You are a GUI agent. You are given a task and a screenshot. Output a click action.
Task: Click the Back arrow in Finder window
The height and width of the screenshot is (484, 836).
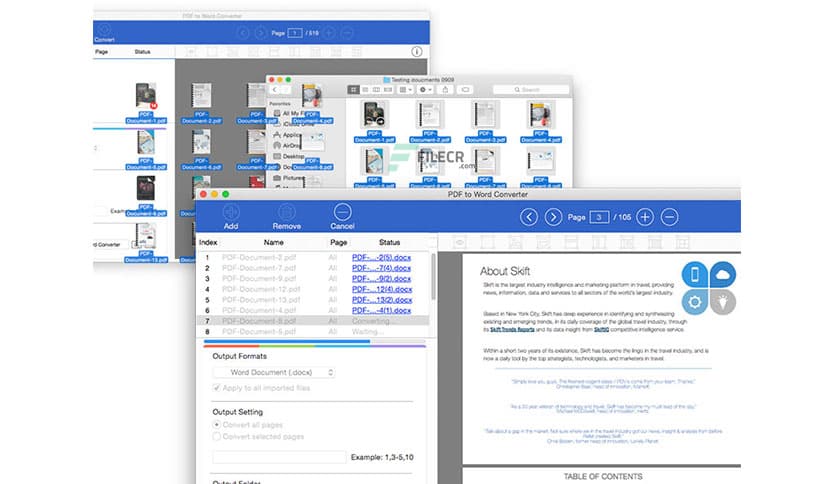click(x=275, y=90)
